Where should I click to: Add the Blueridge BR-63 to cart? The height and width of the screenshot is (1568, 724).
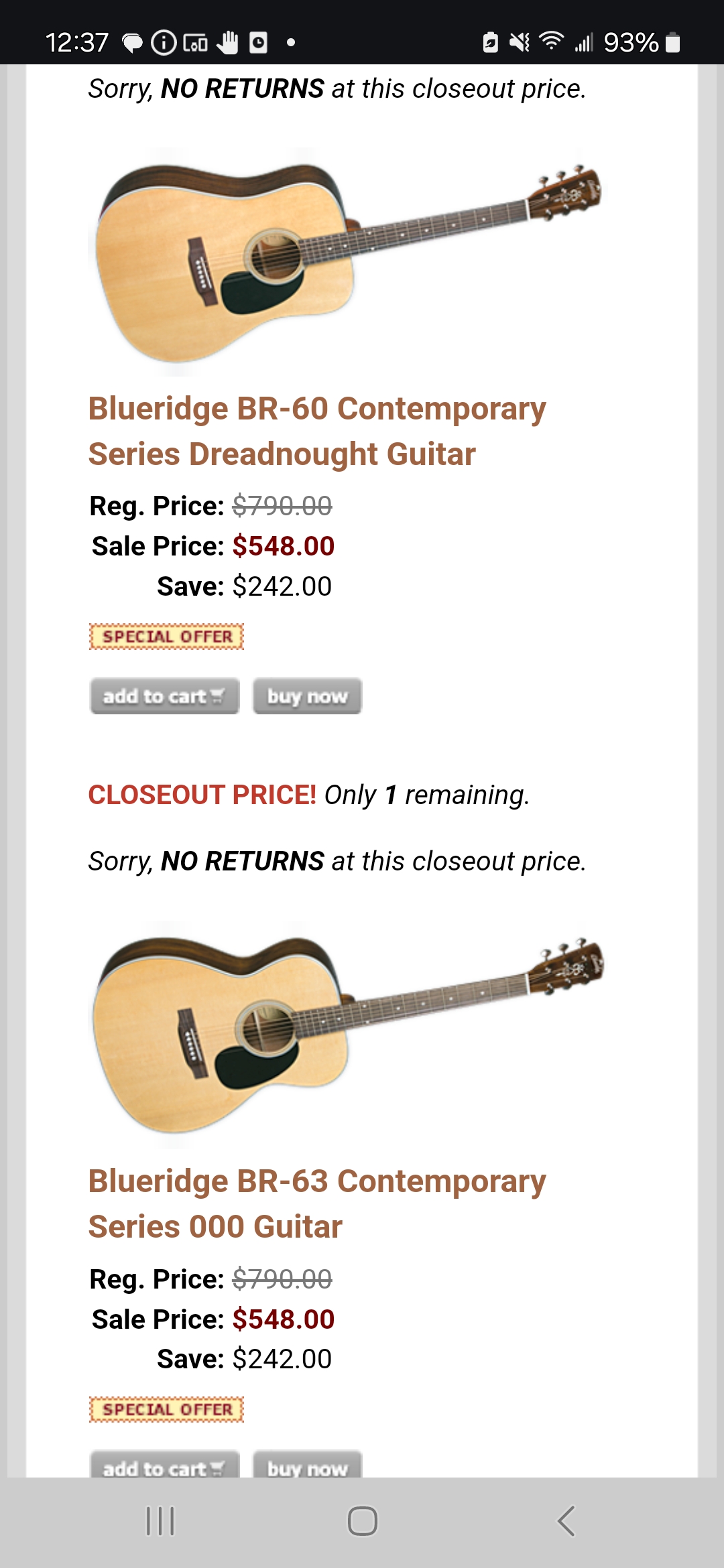pos(164,1466)
